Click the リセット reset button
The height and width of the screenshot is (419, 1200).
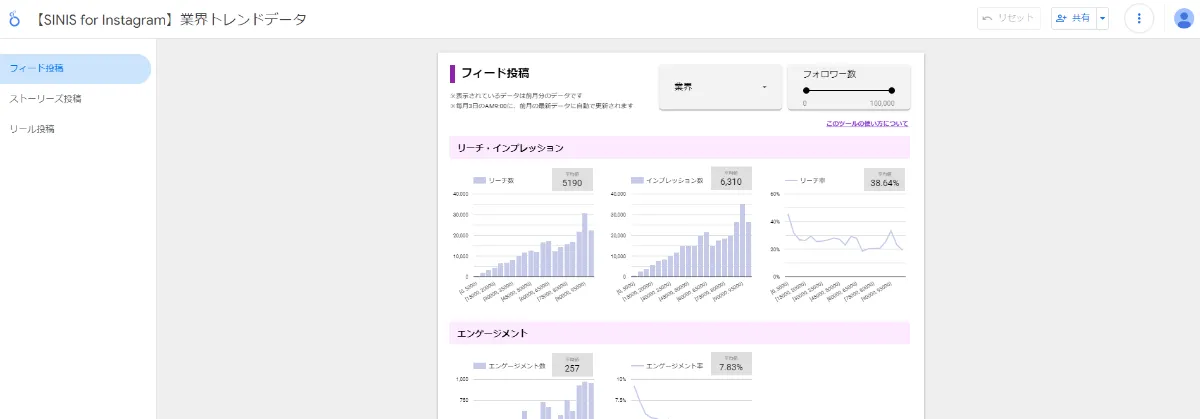1009,19
